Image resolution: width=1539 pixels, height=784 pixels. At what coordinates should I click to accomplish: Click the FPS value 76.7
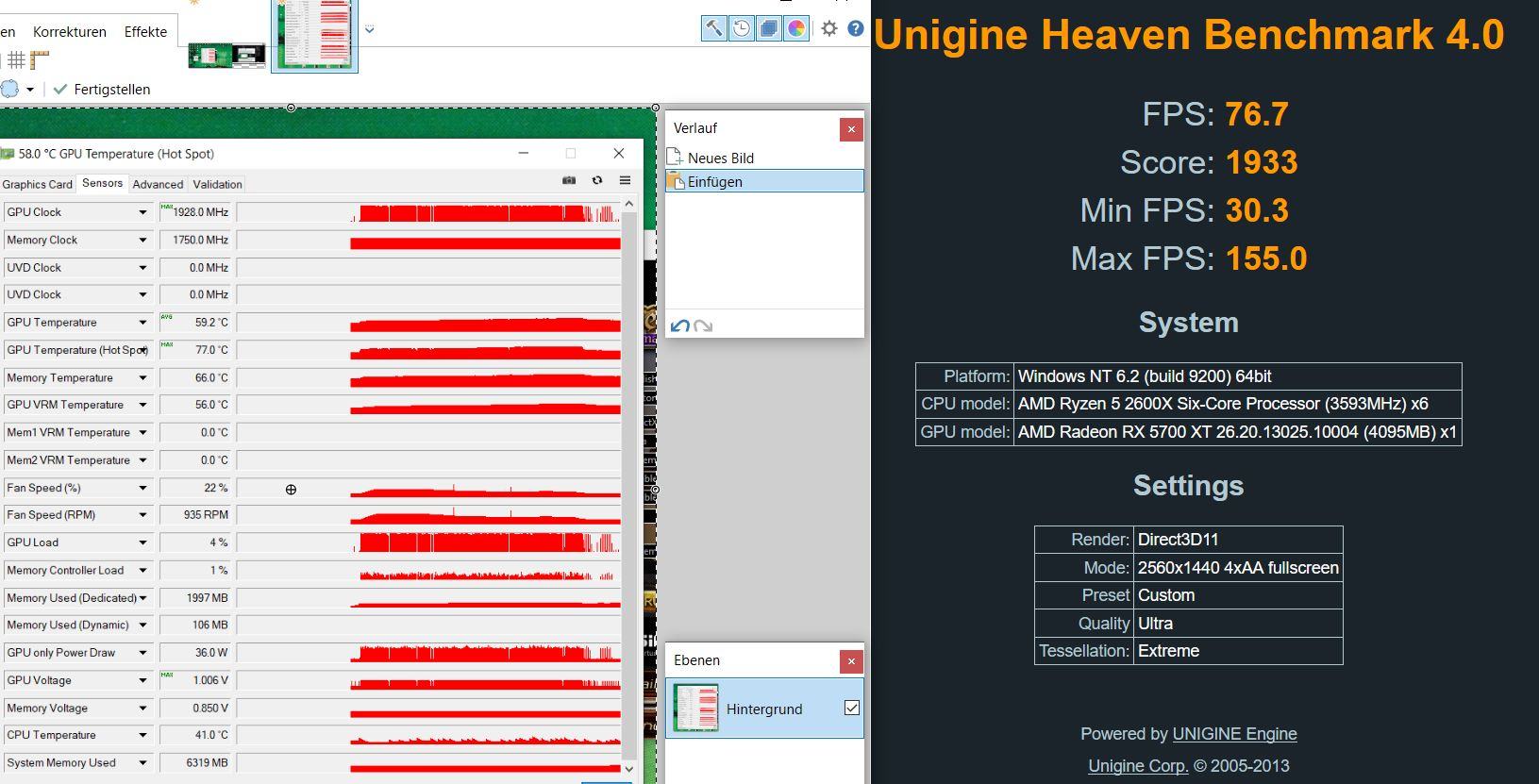[1257, 114]
